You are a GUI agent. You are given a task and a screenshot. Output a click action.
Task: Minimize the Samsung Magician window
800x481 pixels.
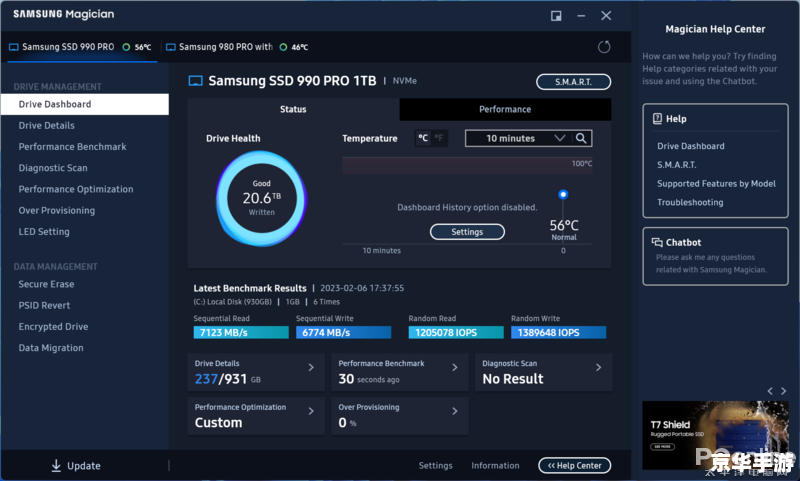coord(581,16)
